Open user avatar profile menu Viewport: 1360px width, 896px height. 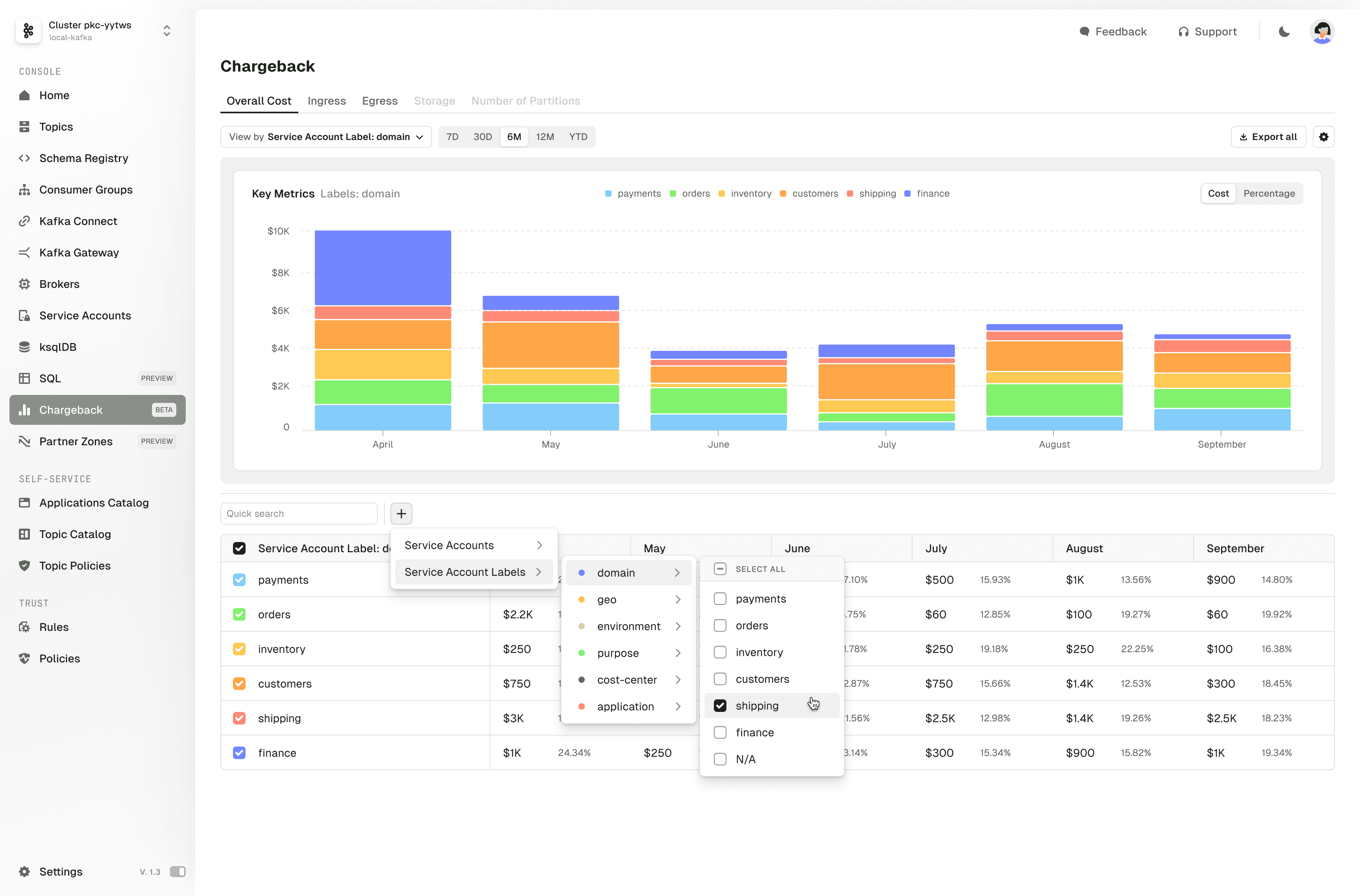tap(1322, 32)
